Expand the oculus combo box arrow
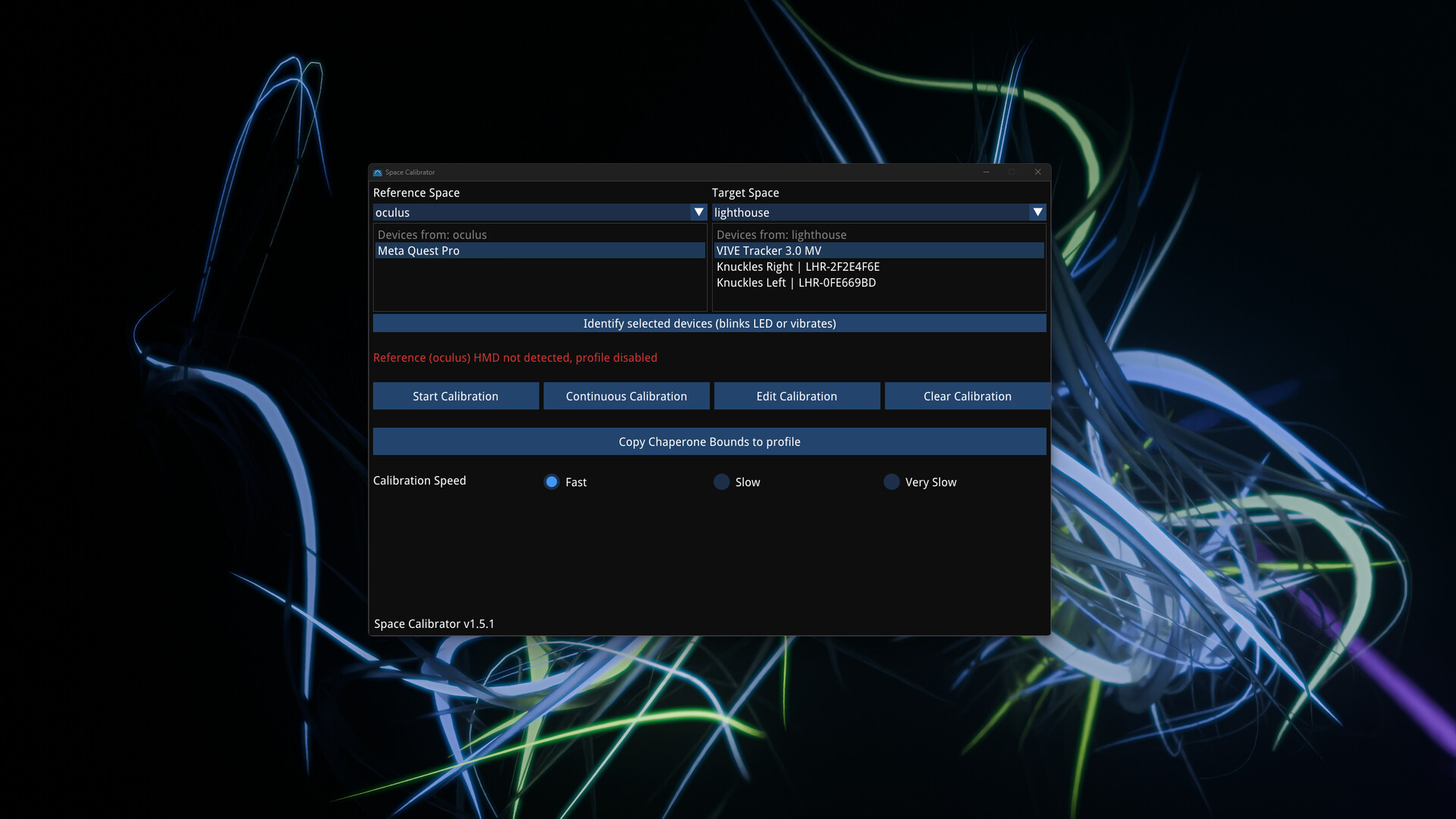 (x=698, y=212)
